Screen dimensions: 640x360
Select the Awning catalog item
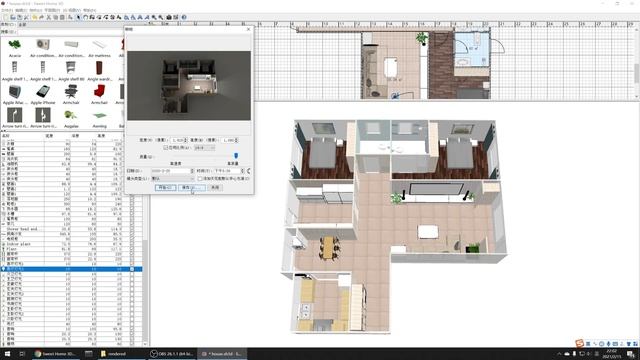click(x=99, y=118)
